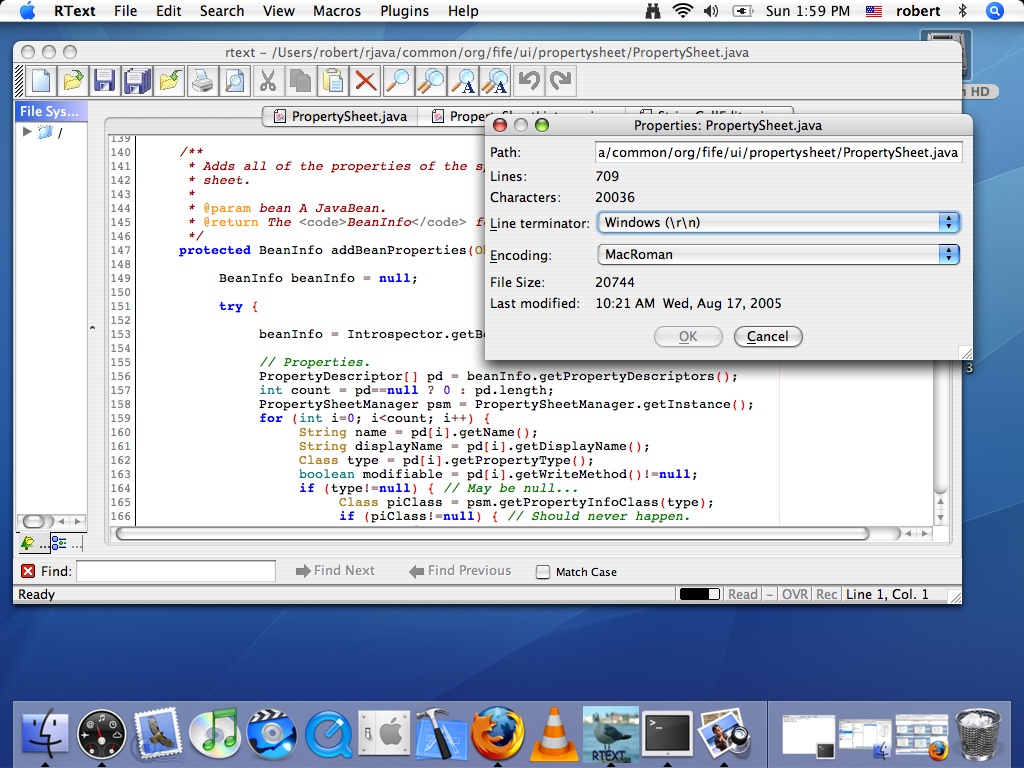Click into the Find text field
1024x768 pixels.
[176, 571]
